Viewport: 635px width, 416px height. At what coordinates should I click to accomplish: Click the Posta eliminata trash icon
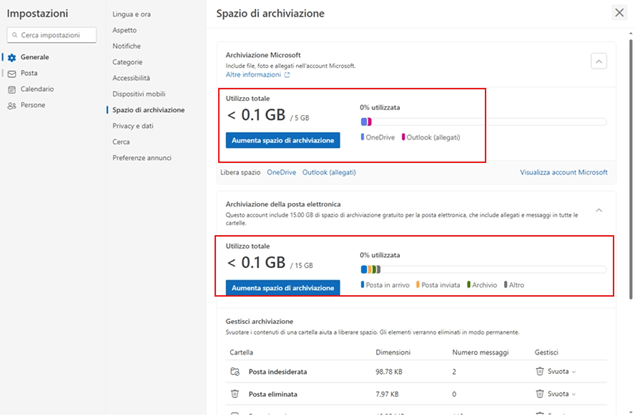click(235, 394)
